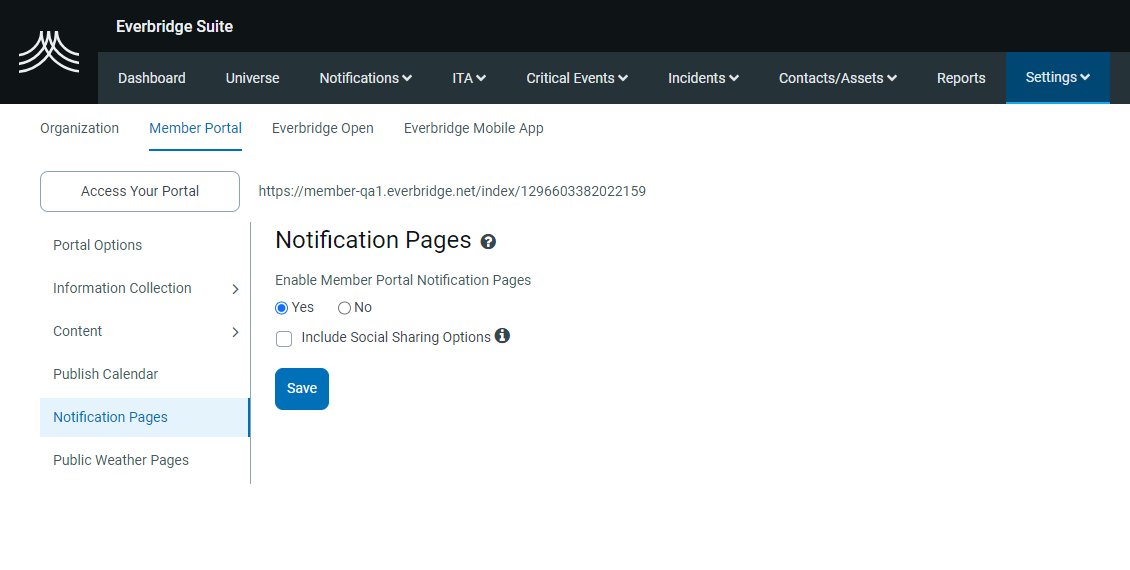Open the Contacts/Assets dropdown
1130x570 pixels.
837,78
